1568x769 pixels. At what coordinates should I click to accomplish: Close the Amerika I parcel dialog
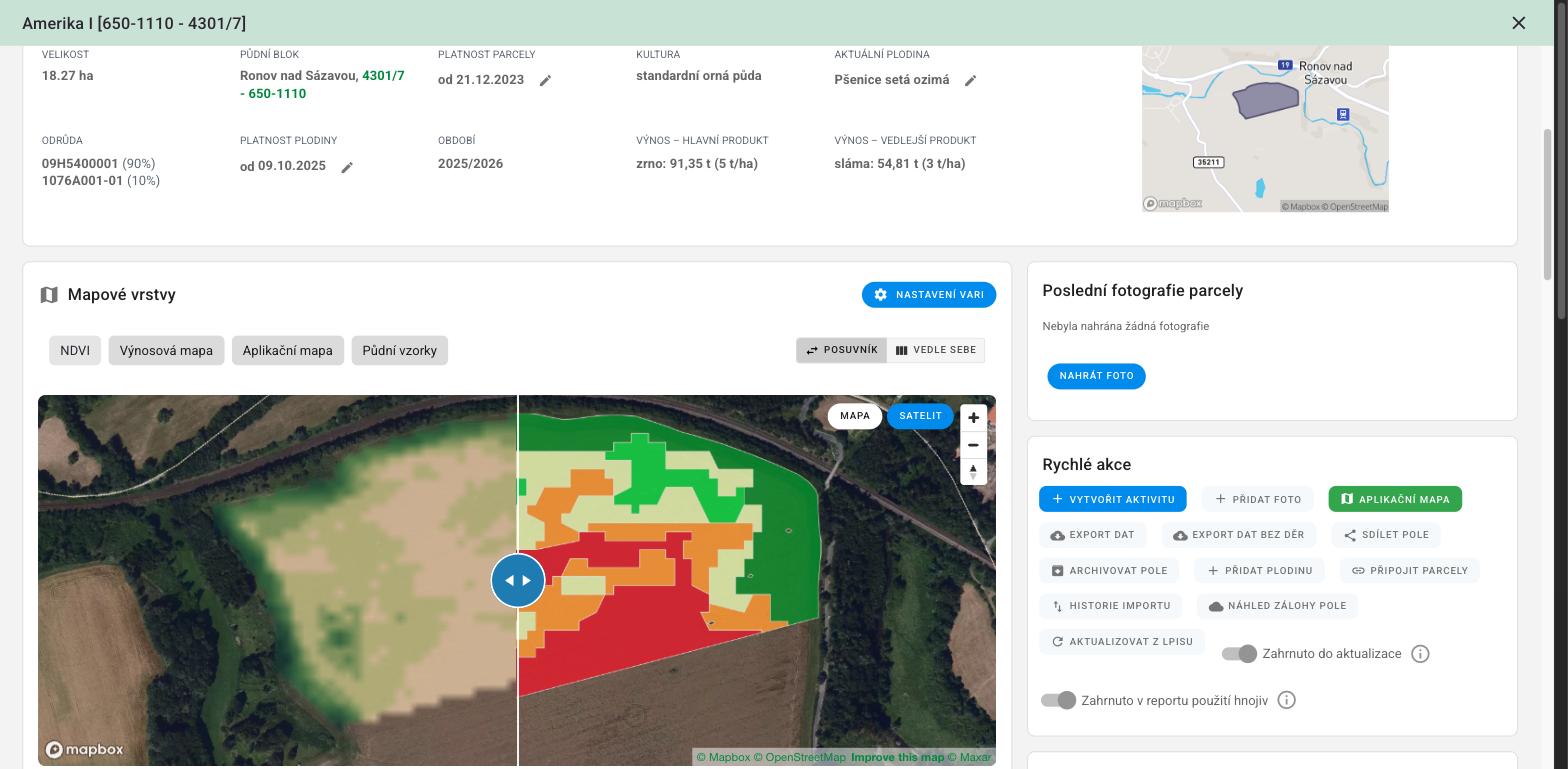tap(1518, 23)
